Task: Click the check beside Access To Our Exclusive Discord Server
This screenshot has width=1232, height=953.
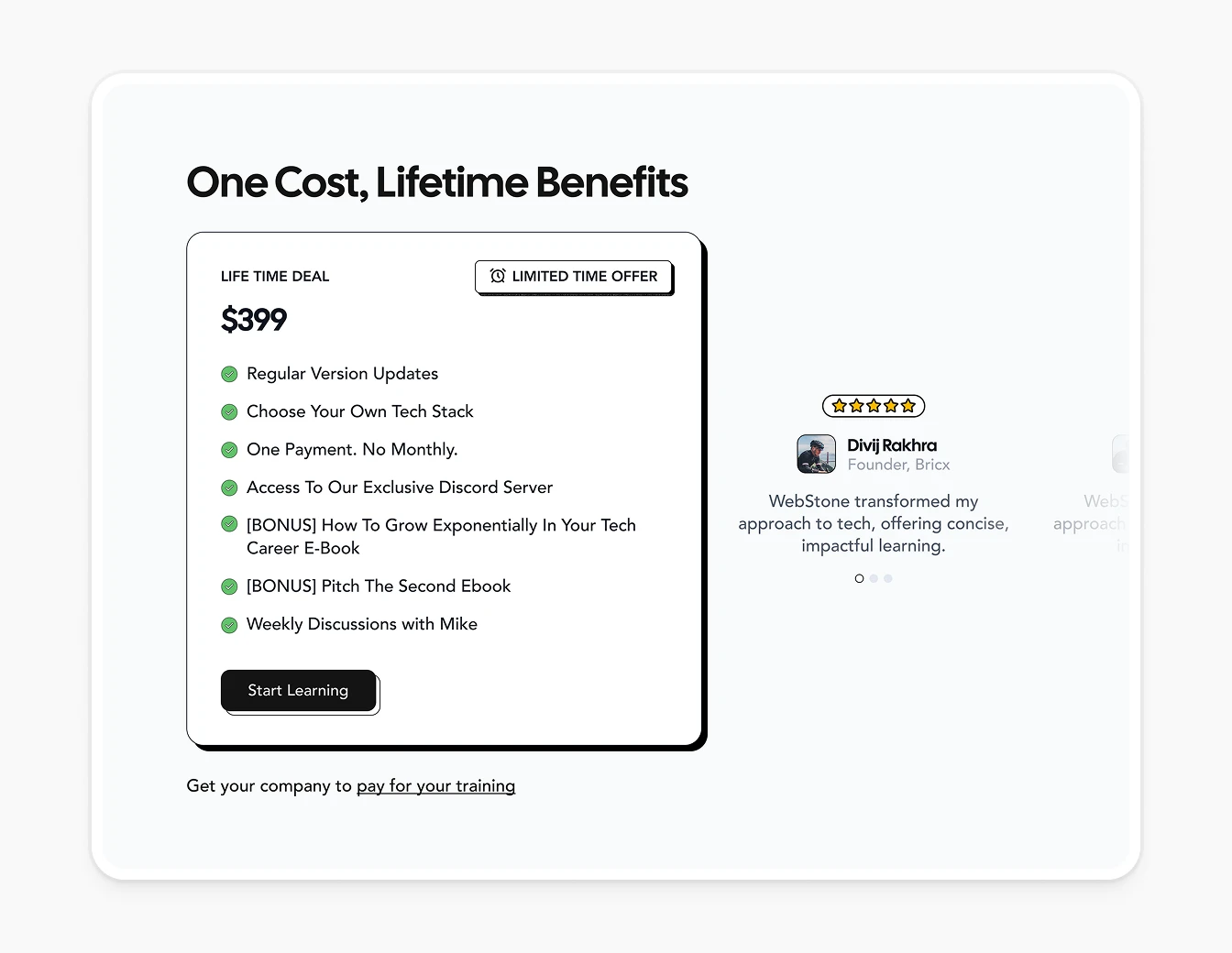Action: pos(229,487)
